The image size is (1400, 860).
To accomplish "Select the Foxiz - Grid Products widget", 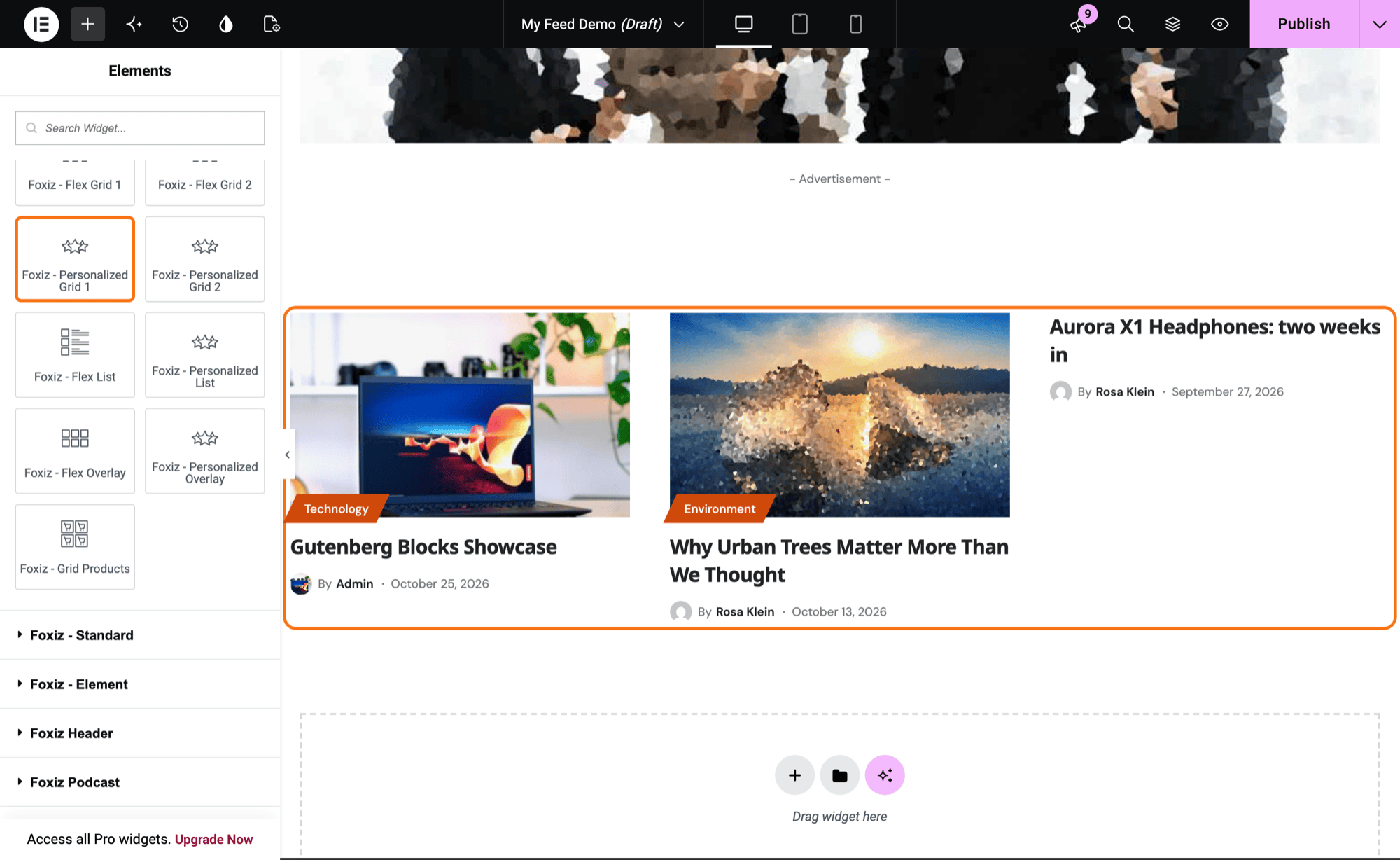I will (x=75, y=547).
